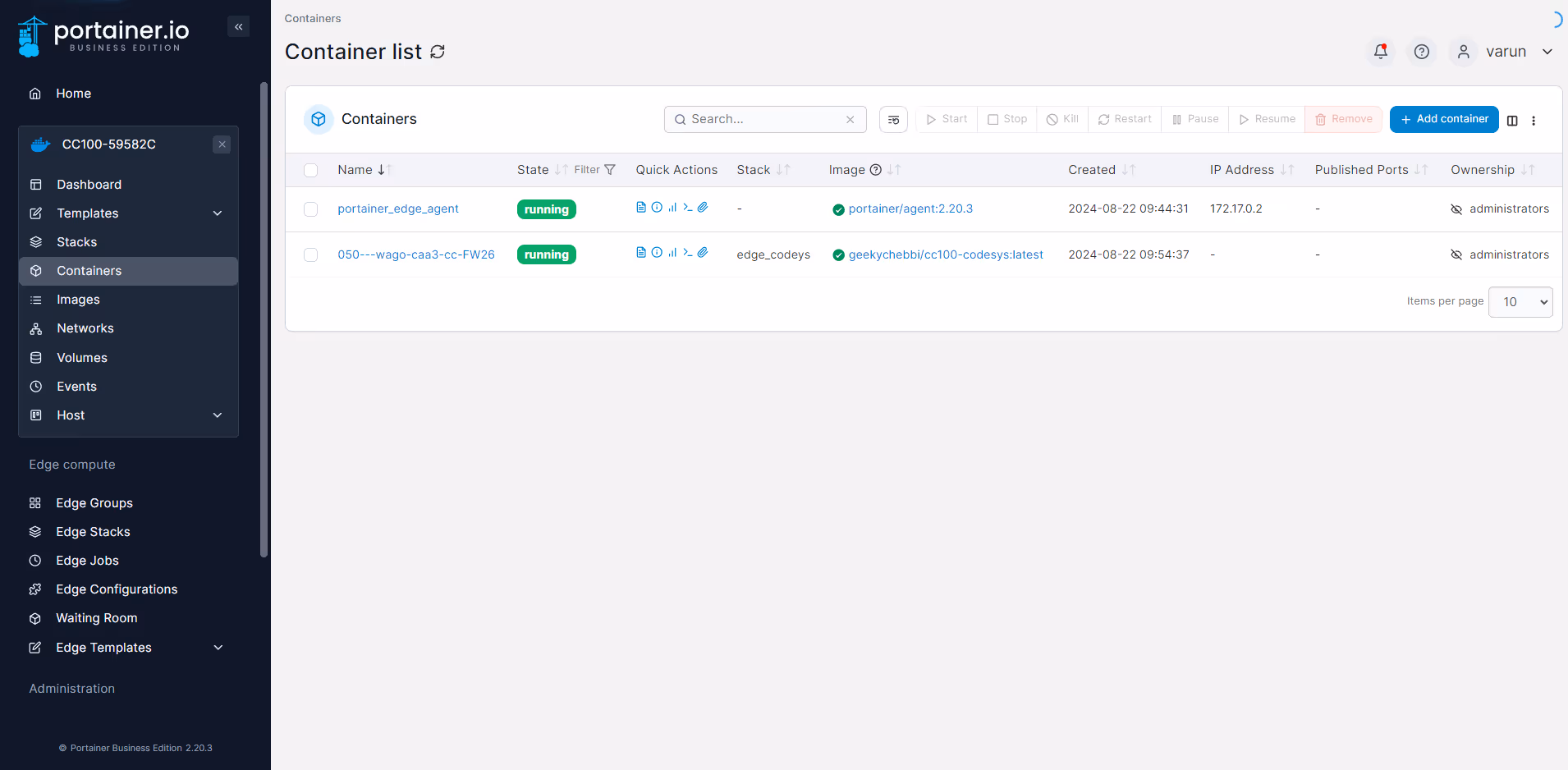Open the varun user dropdown
1568x770 pixels.
pyautogui.click(x=1519, y=52)
